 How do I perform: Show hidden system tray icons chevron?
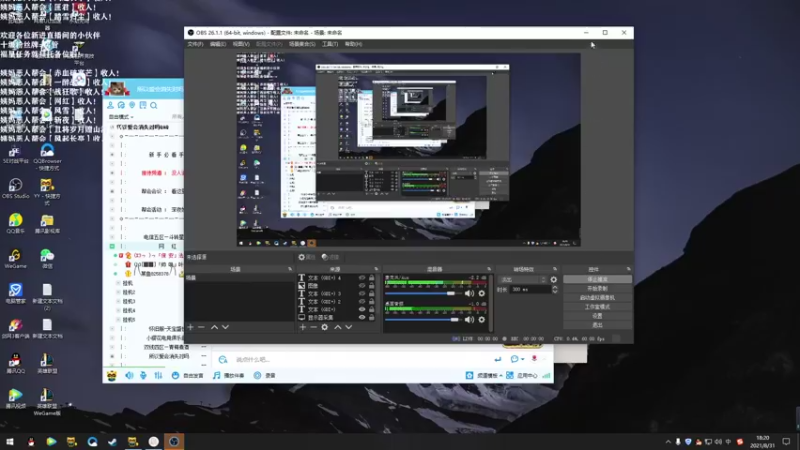tap(668, 442)
